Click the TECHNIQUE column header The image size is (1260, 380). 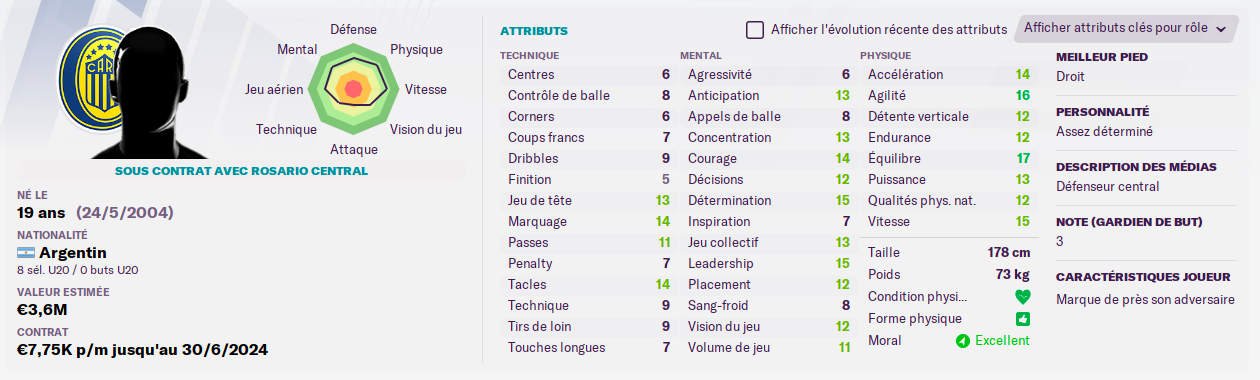[x=530, y=56]
